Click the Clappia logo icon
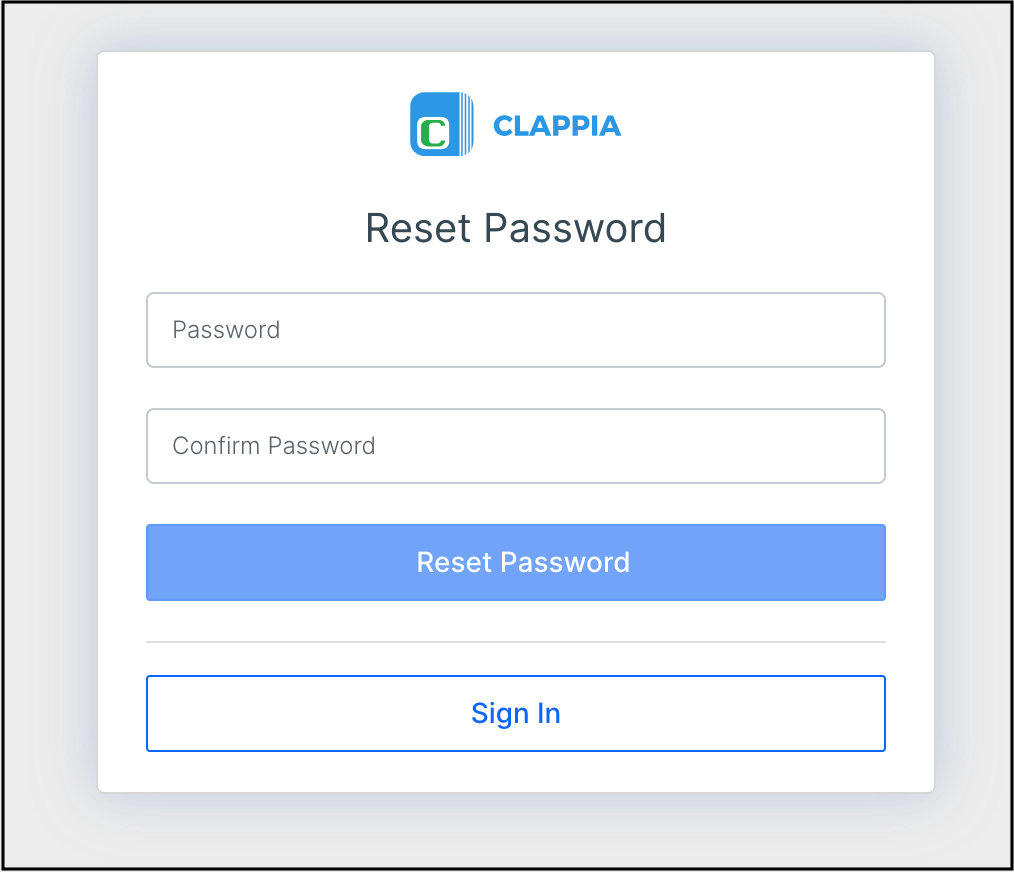Screen dimensions: 1014x872 (x=441, y=123)
